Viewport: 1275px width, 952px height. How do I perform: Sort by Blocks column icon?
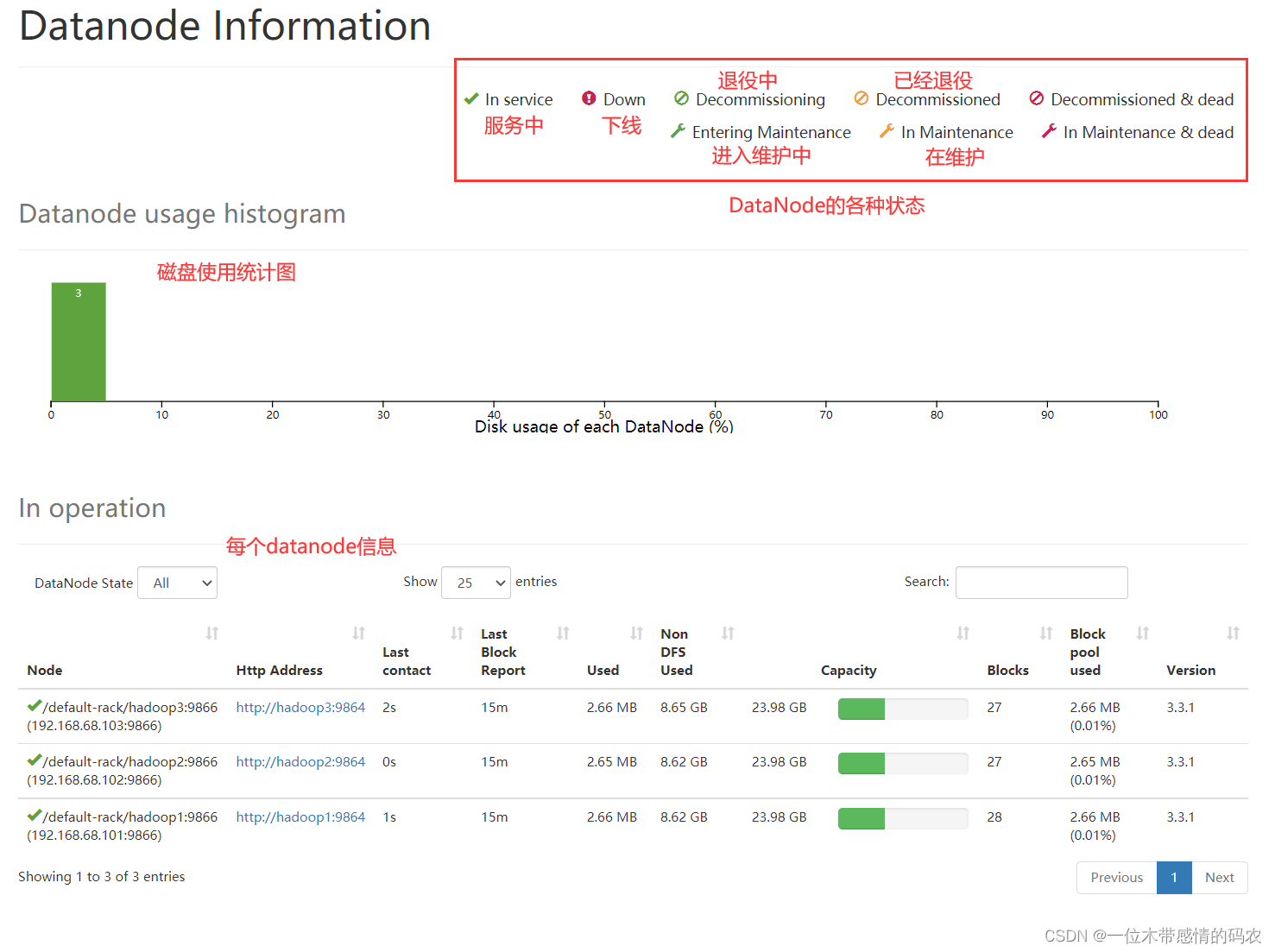(1046, 634)
